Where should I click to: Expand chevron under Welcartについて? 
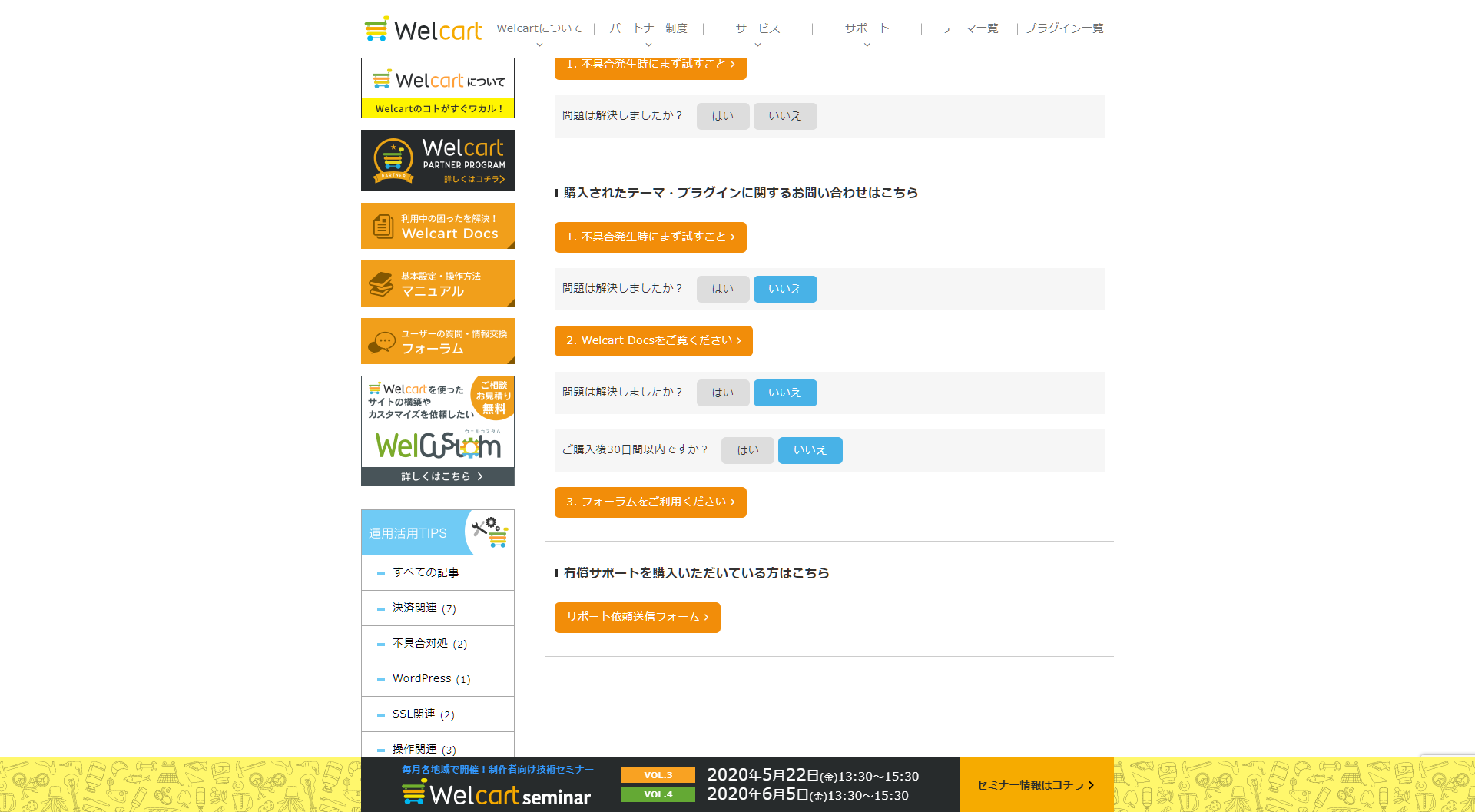pyautogui.click(x=539, y=45)
